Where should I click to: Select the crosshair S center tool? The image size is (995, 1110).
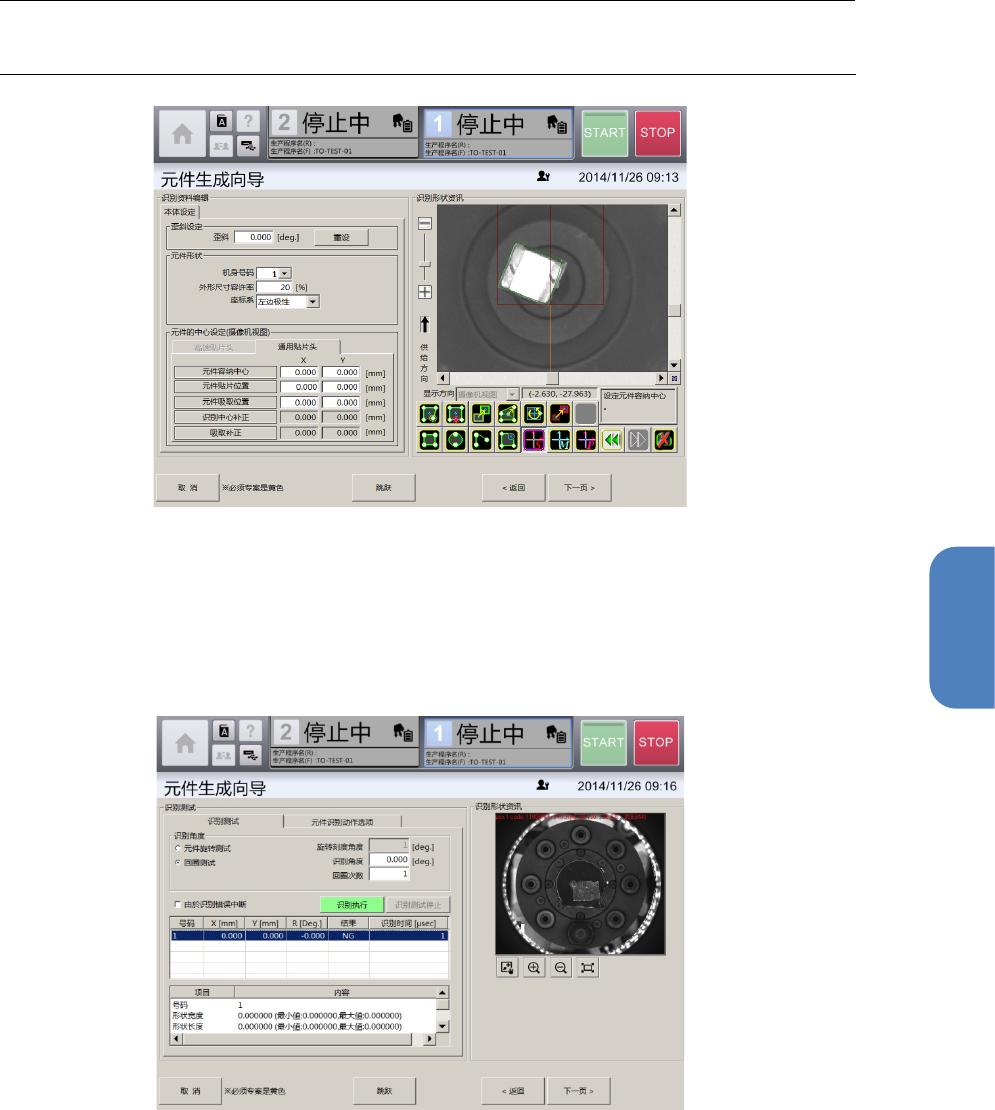[534, 440]
